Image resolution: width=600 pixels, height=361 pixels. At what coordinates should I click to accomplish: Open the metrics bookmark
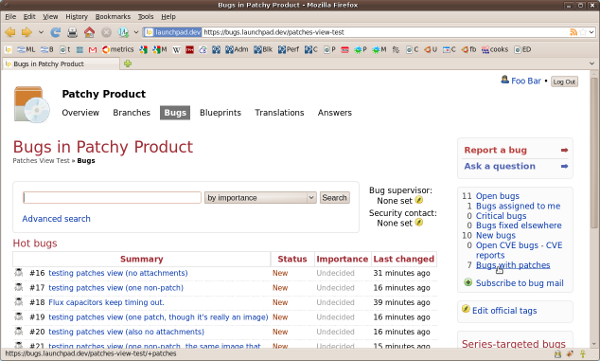click(x=118, y=49)
